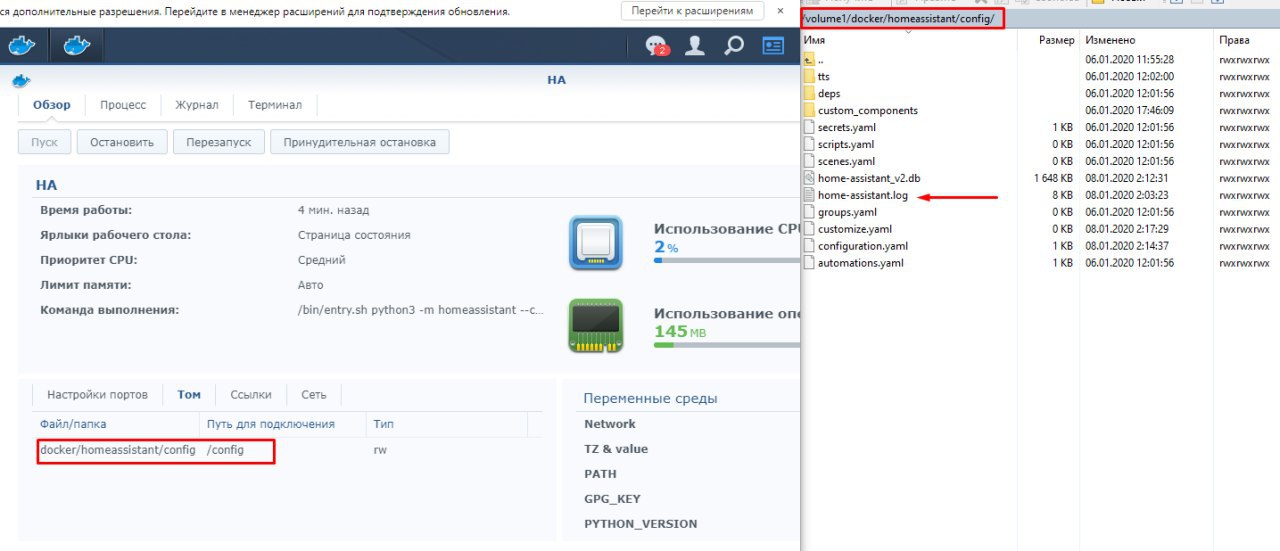Select the automations.yaml file name

tap(860, 264)
